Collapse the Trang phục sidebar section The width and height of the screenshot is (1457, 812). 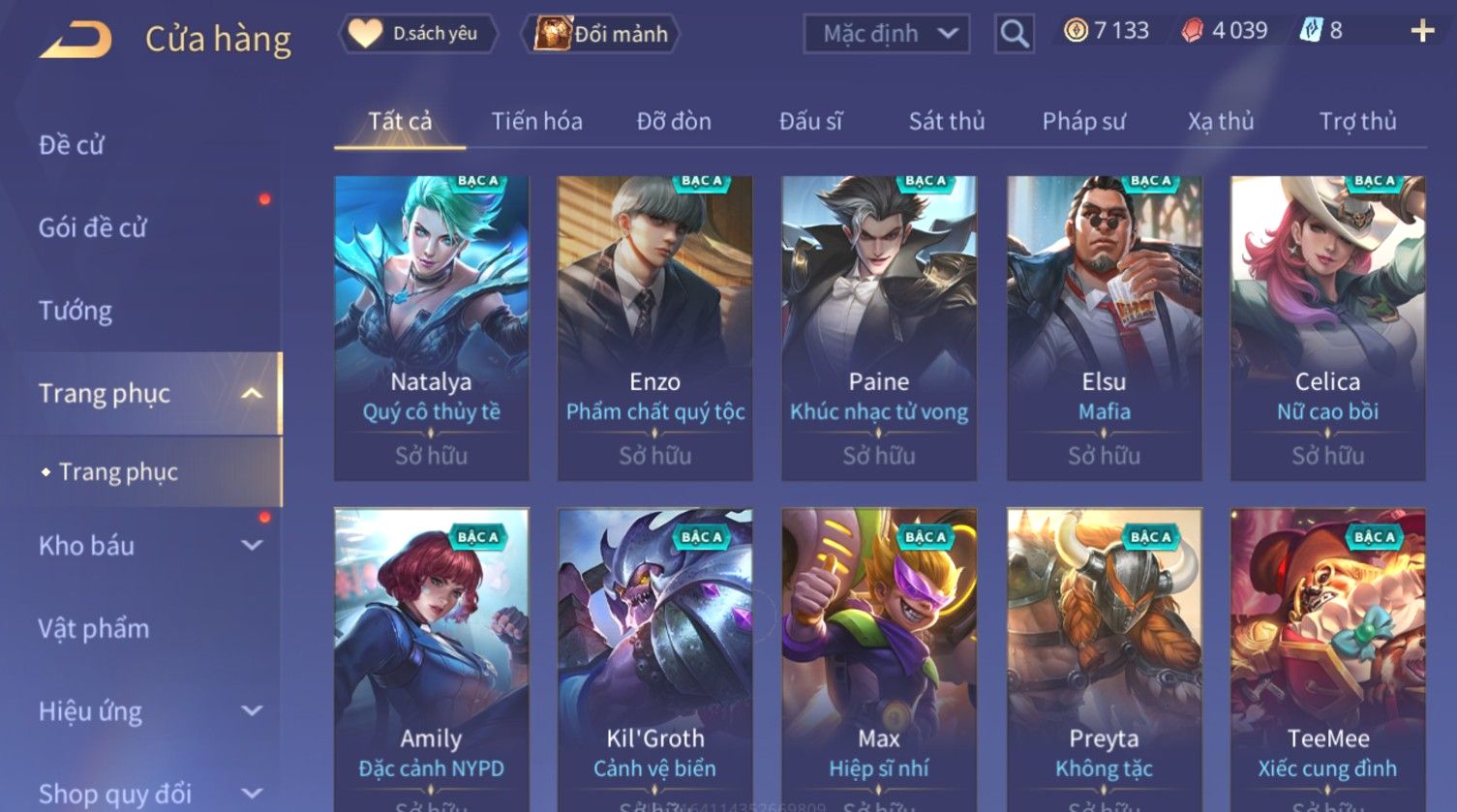[251, 393]
